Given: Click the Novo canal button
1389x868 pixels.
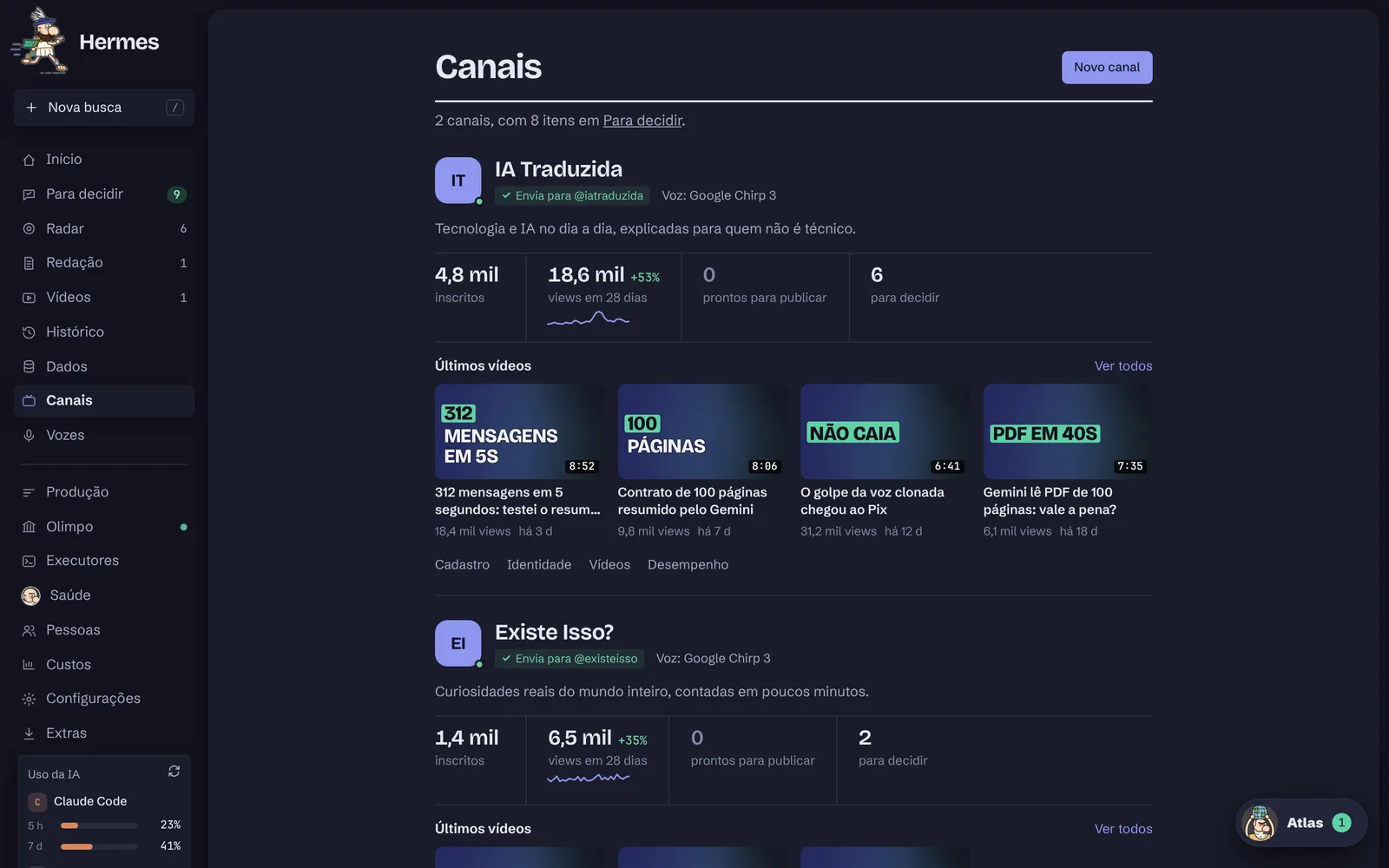Looking at the screenshot, I should coord(1107,68).
